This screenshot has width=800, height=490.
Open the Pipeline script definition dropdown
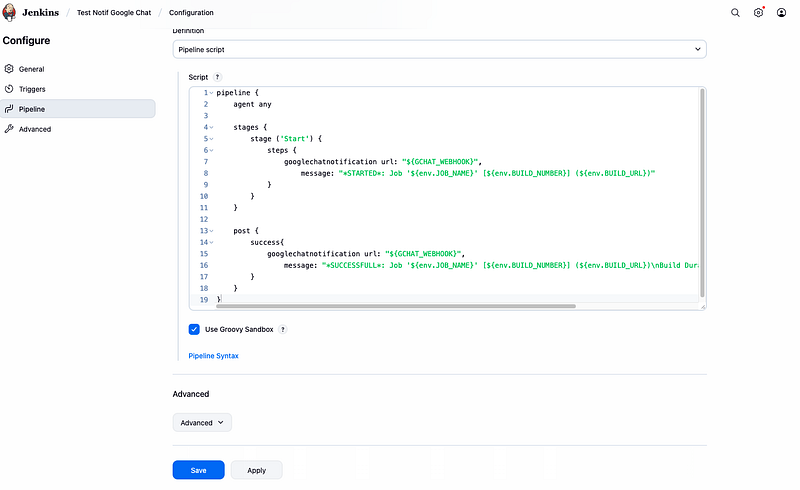[x=439, y=50]
